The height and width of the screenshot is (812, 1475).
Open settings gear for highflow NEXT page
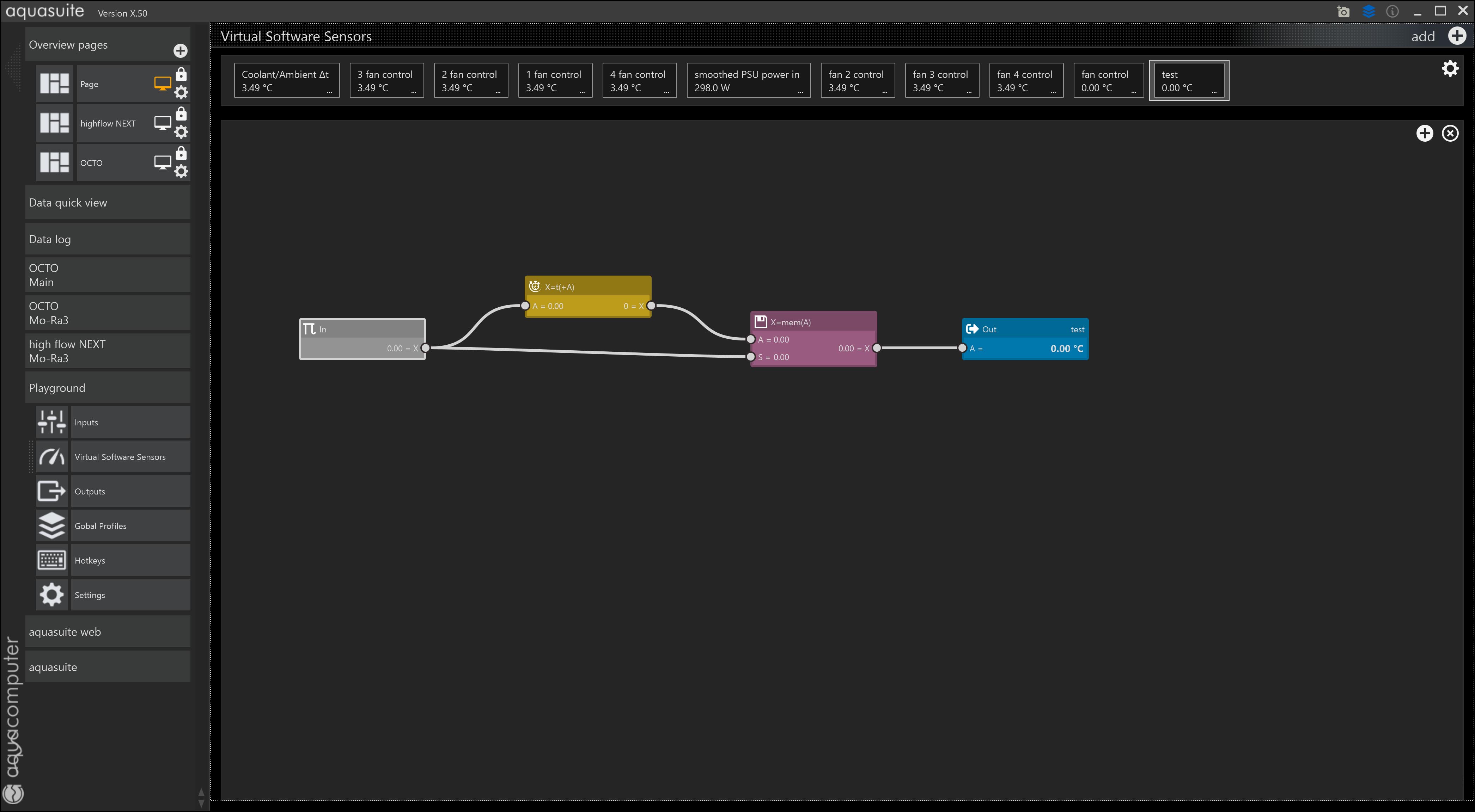tap(181, 132)
